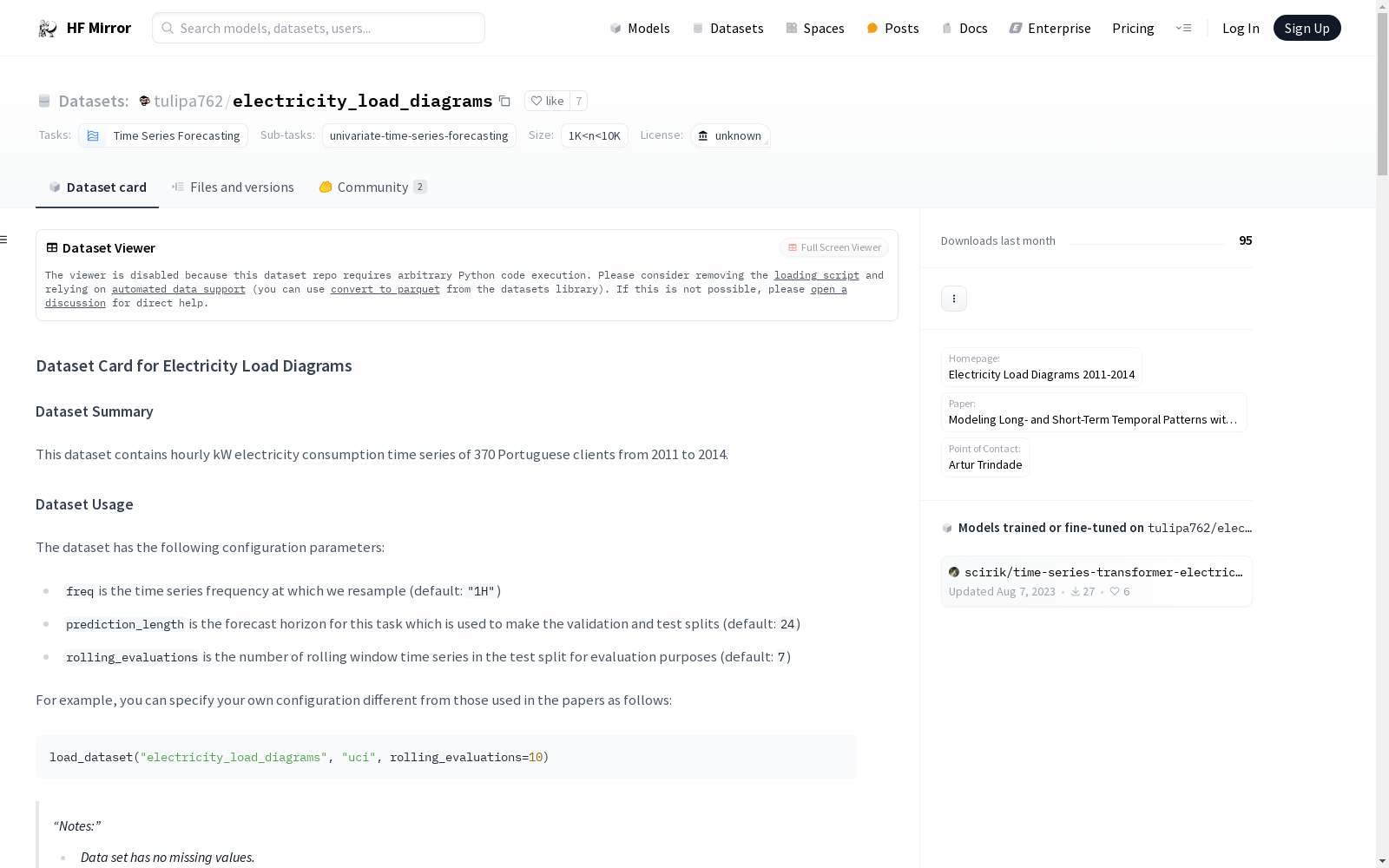Open the tulipa762 profile link
Image resolution: width=1389 pixels, height=868 pixels.
click(188, 101)
